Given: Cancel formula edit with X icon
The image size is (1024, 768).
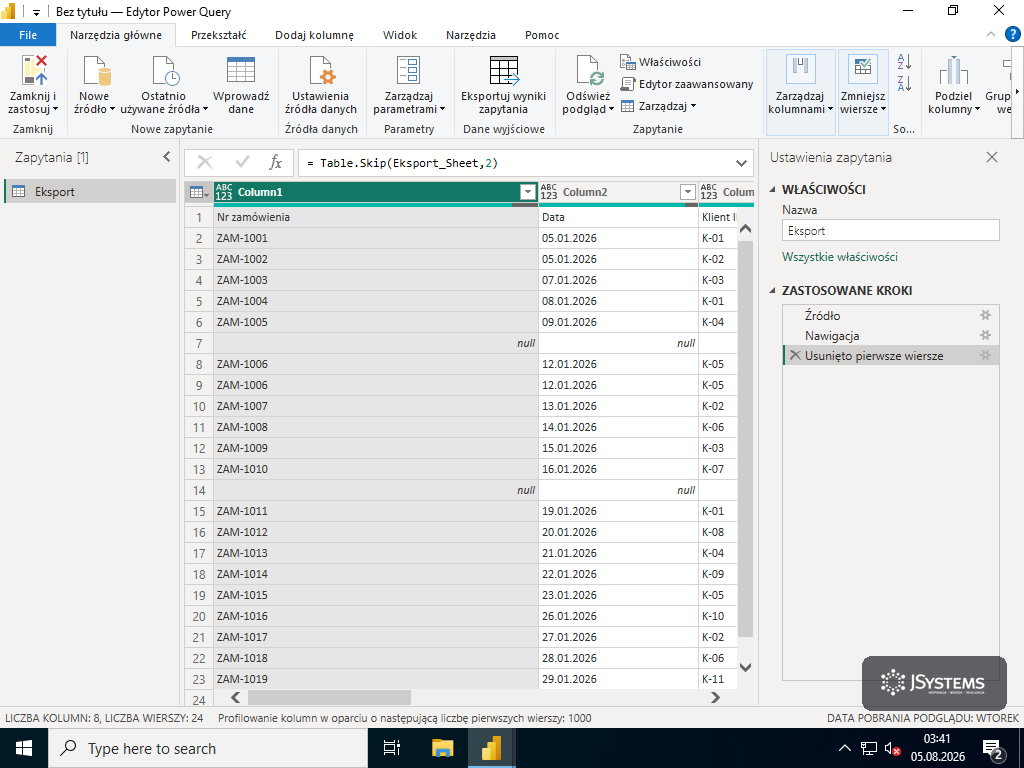Looking at the screenshot, I should [x=205, y=163].
